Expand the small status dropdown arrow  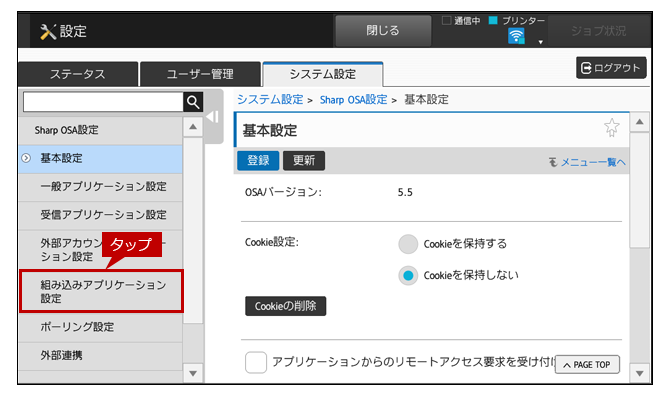click(541, 42)
